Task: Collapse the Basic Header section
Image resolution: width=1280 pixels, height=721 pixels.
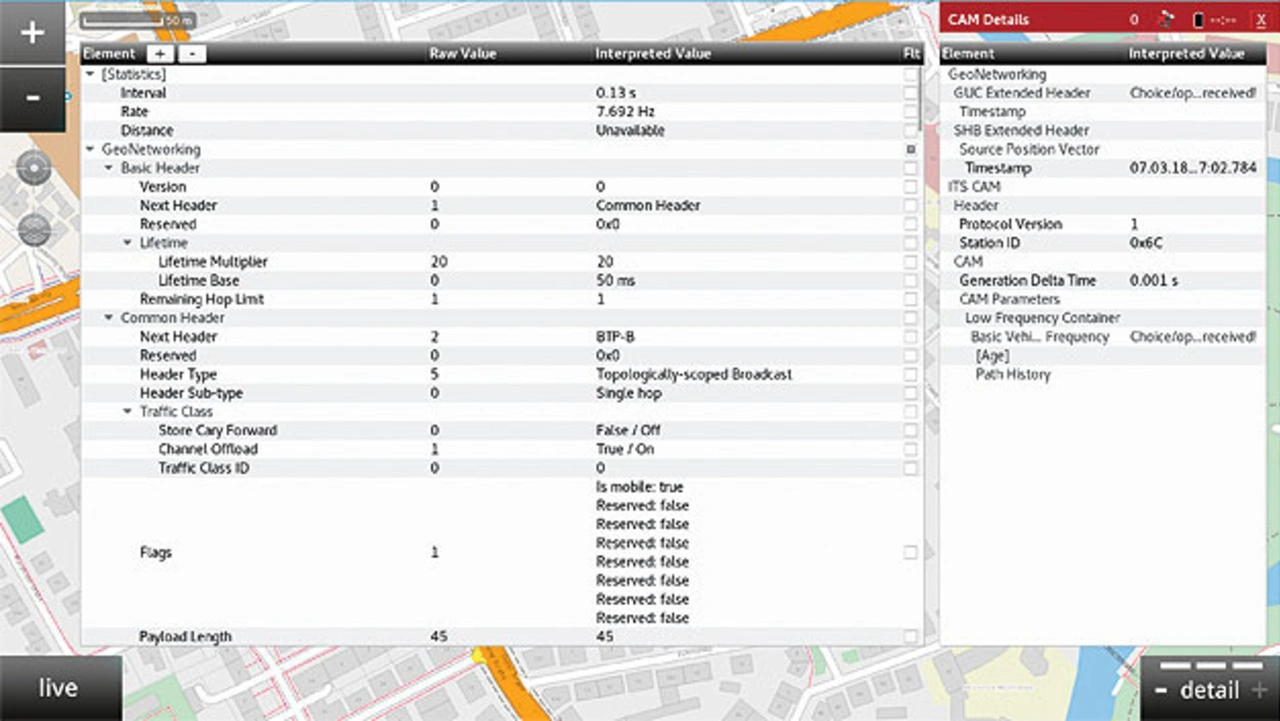Action: point(109,168)
